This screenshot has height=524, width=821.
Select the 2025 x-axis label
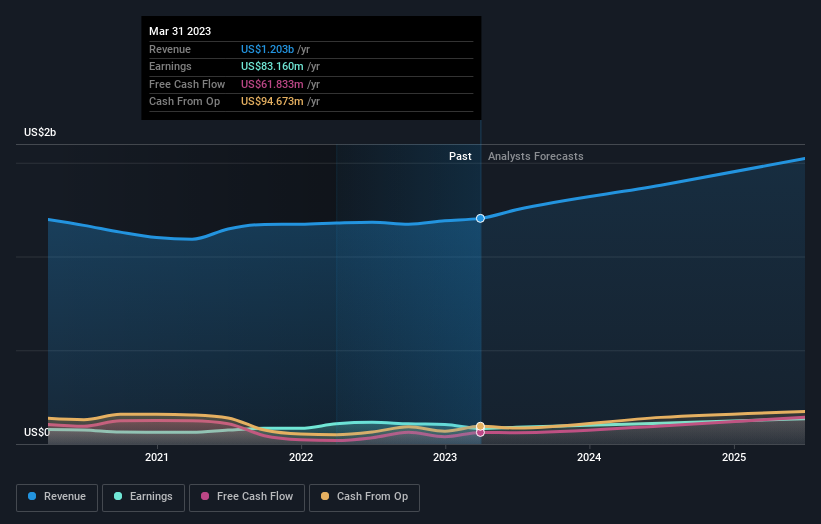[x=734, y=458]
